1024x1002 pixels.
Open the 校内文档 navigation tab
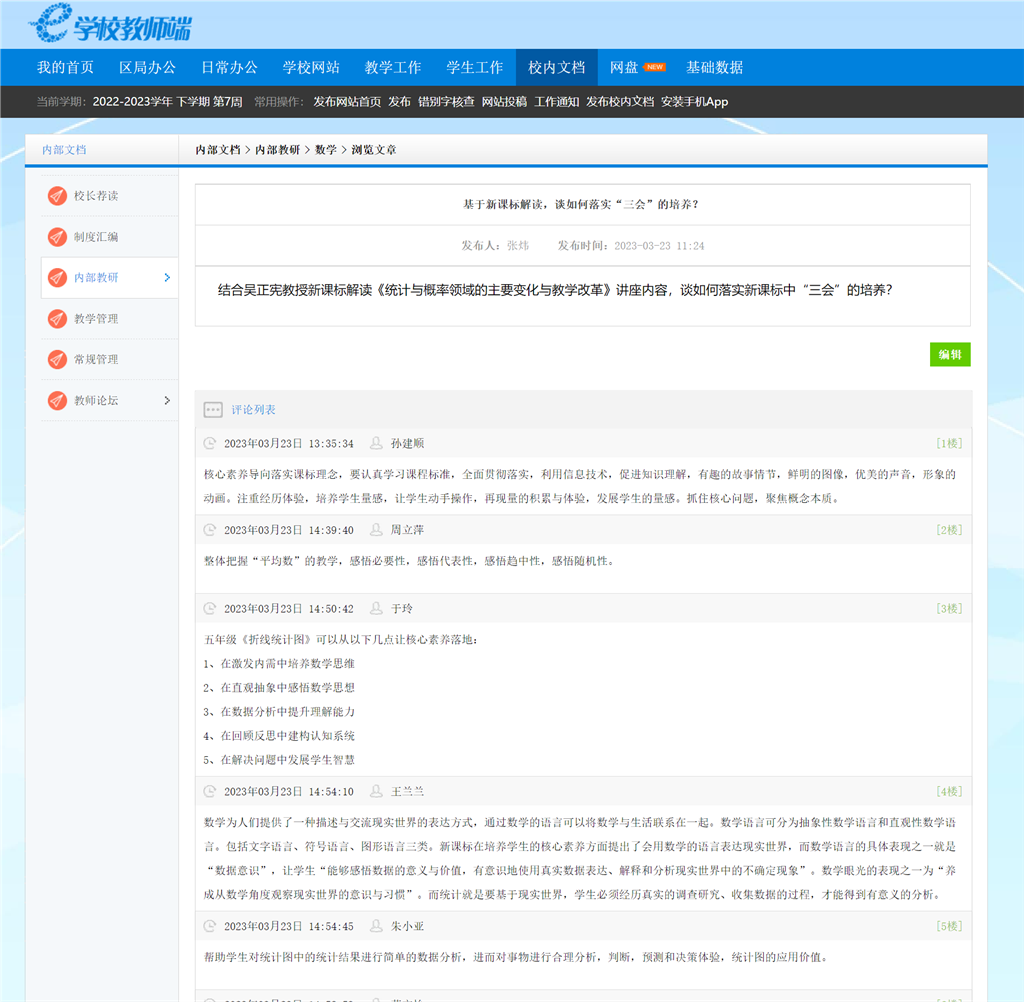[556, 67]
